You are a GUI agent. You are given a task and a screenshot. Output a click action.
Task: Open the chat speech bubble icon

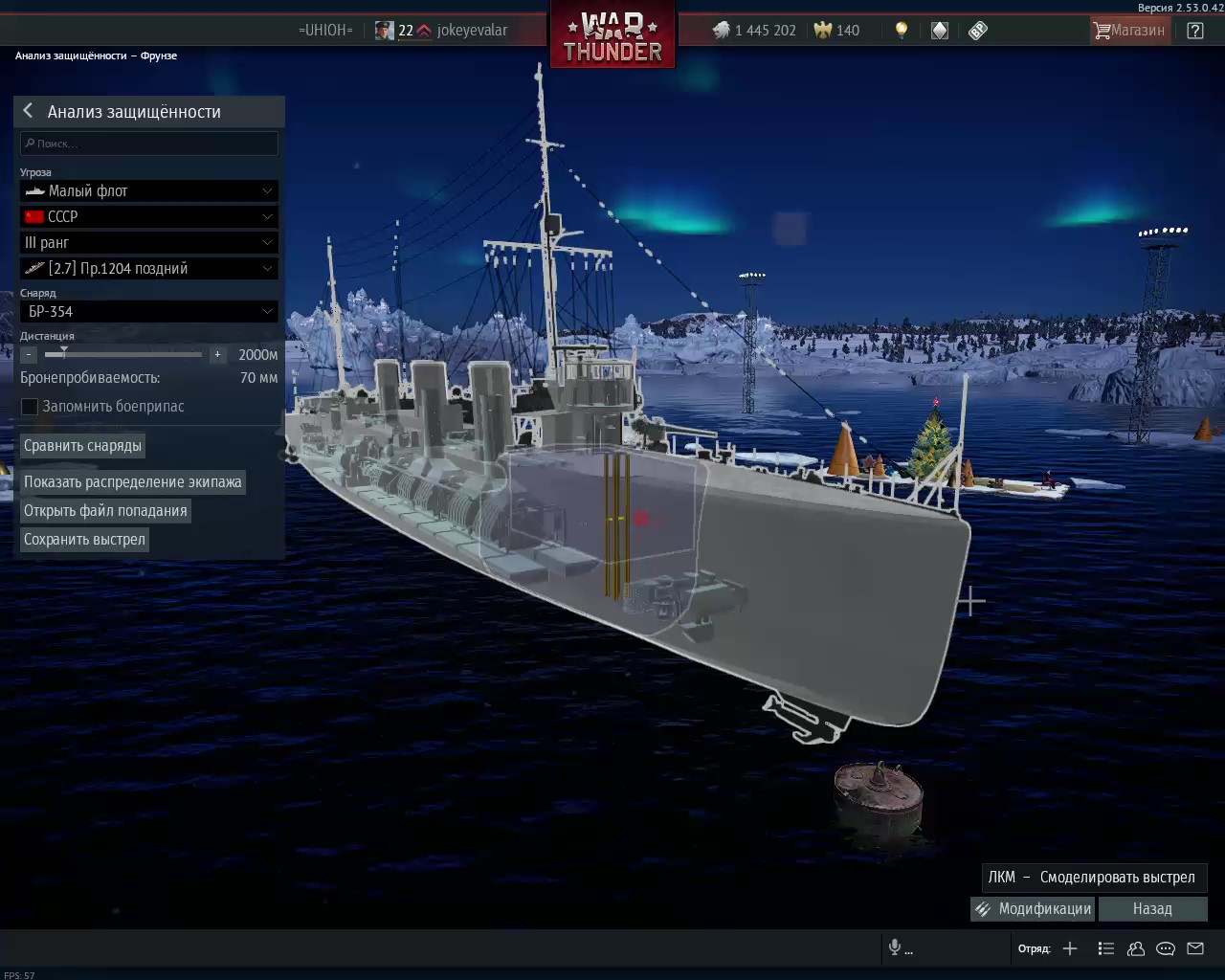tap(1166, 948)
